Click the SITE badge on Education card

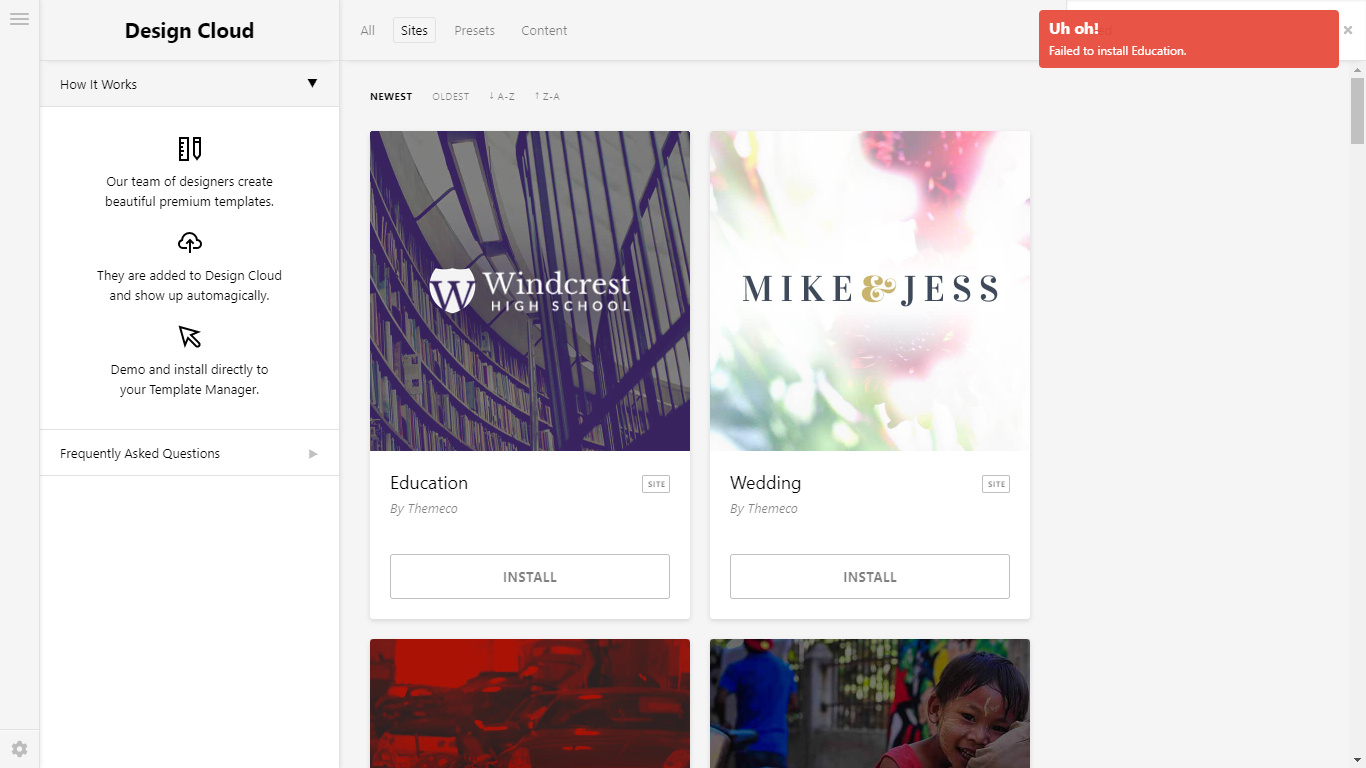(656, 484)
